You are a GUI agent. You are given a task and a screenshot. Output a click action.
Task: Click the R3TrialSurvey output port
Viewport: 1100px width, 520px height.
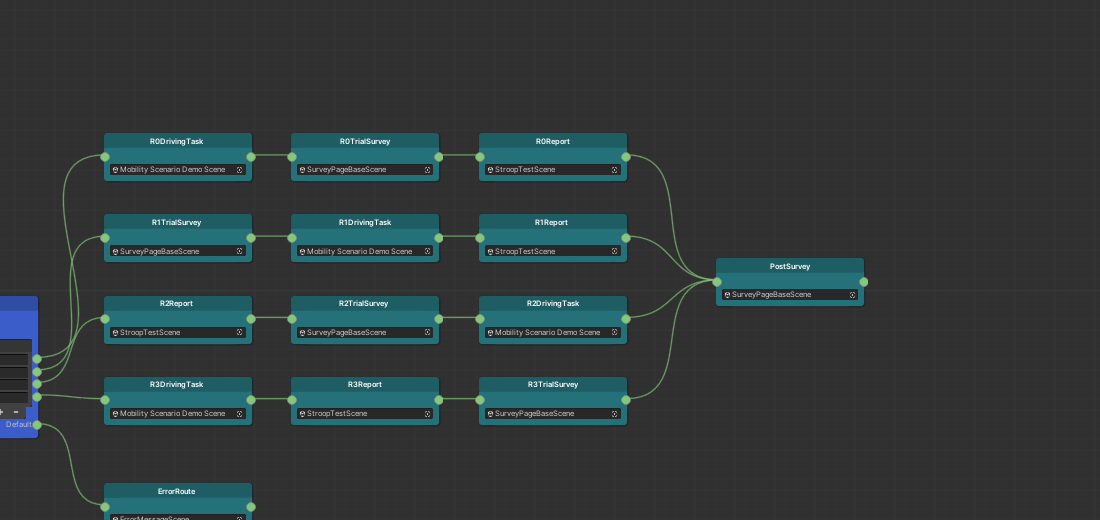626,400
